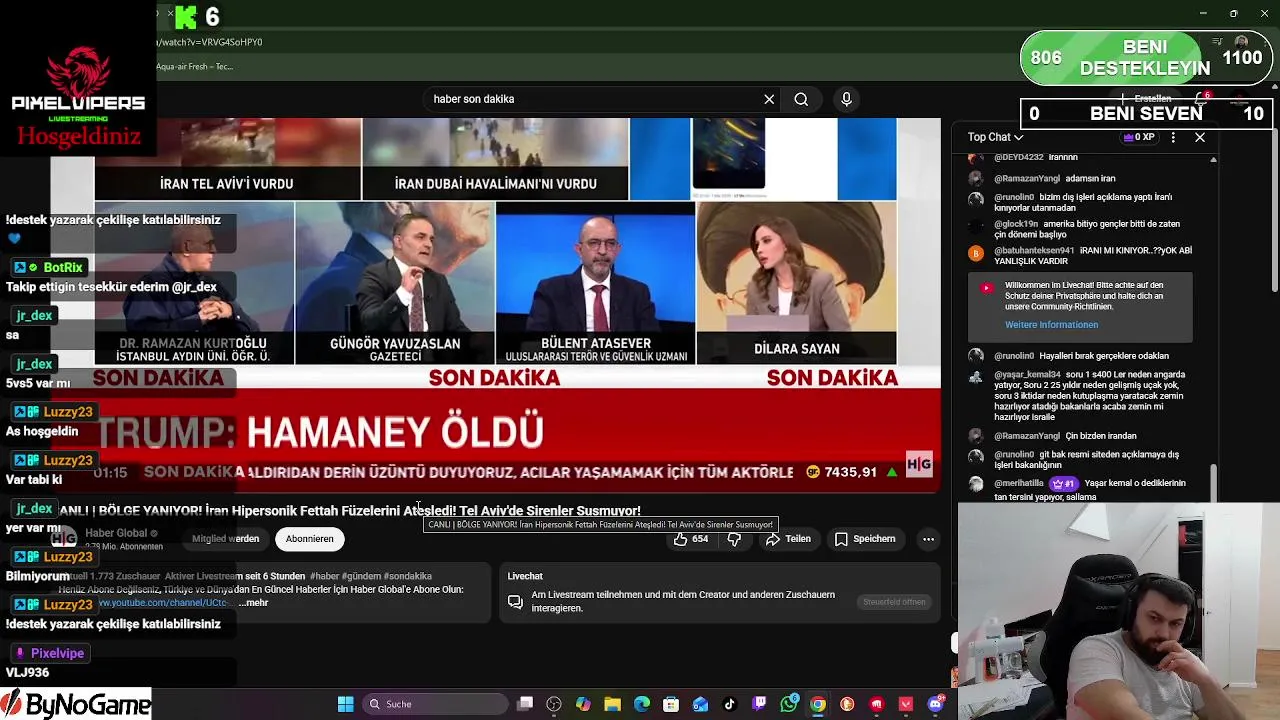Expand the Top Chat dropdown
Viewport: 1280px width, 720px height.
point(995,137)
